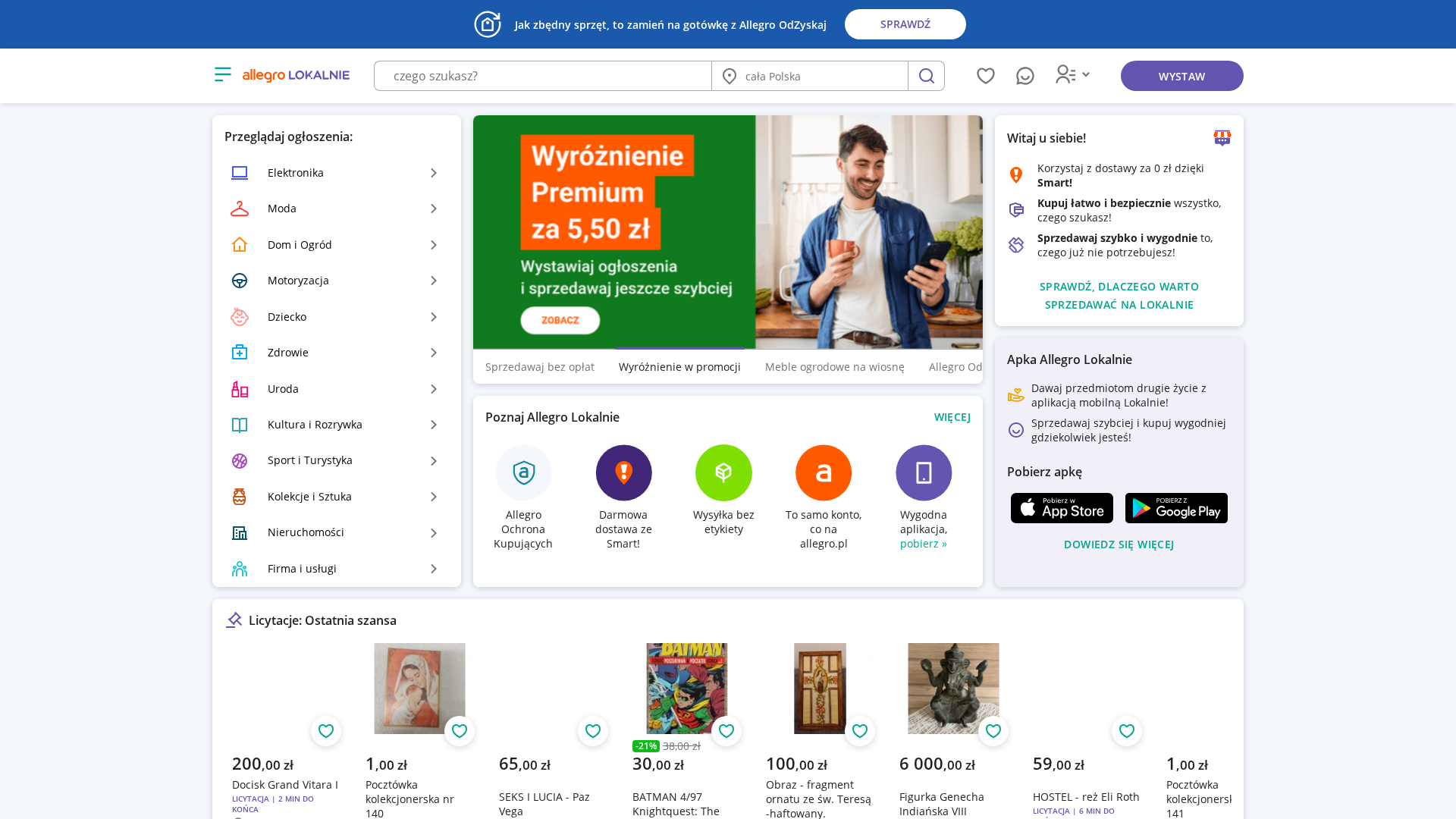1456x819 pixels.
Task: Click the Zdrowie first aid icon
Action: [240, 353]
